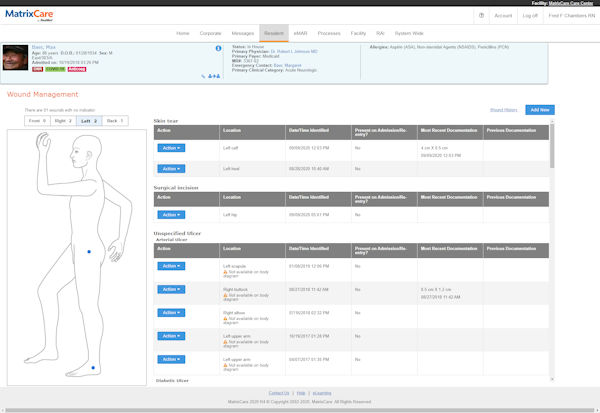Open resident name Baer, Max link
This screenshot has width=600, height=413.
tap(44, 47)
